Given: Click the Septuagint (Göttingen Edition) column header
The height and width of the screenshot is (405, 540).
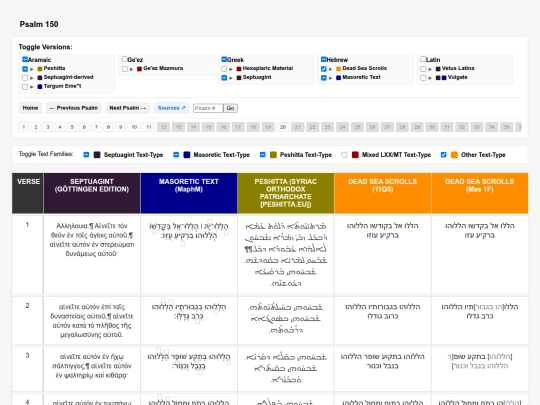Looking at the screenshot, I should (92, 193).
